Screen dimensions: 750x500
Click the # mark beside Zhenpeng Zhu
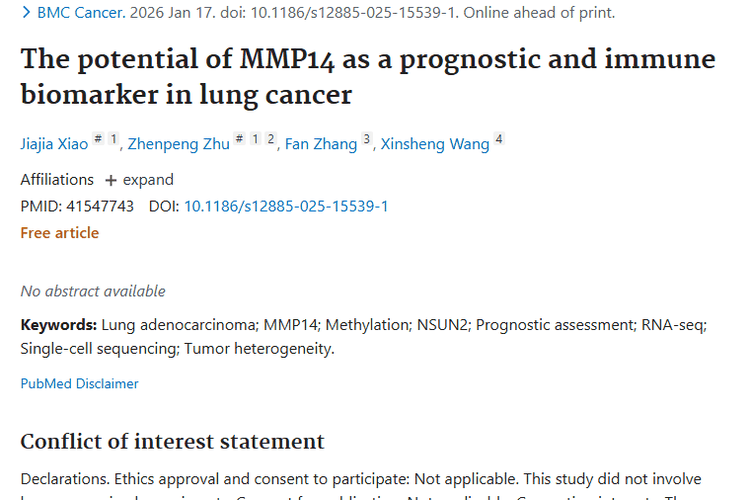(239, 139)
